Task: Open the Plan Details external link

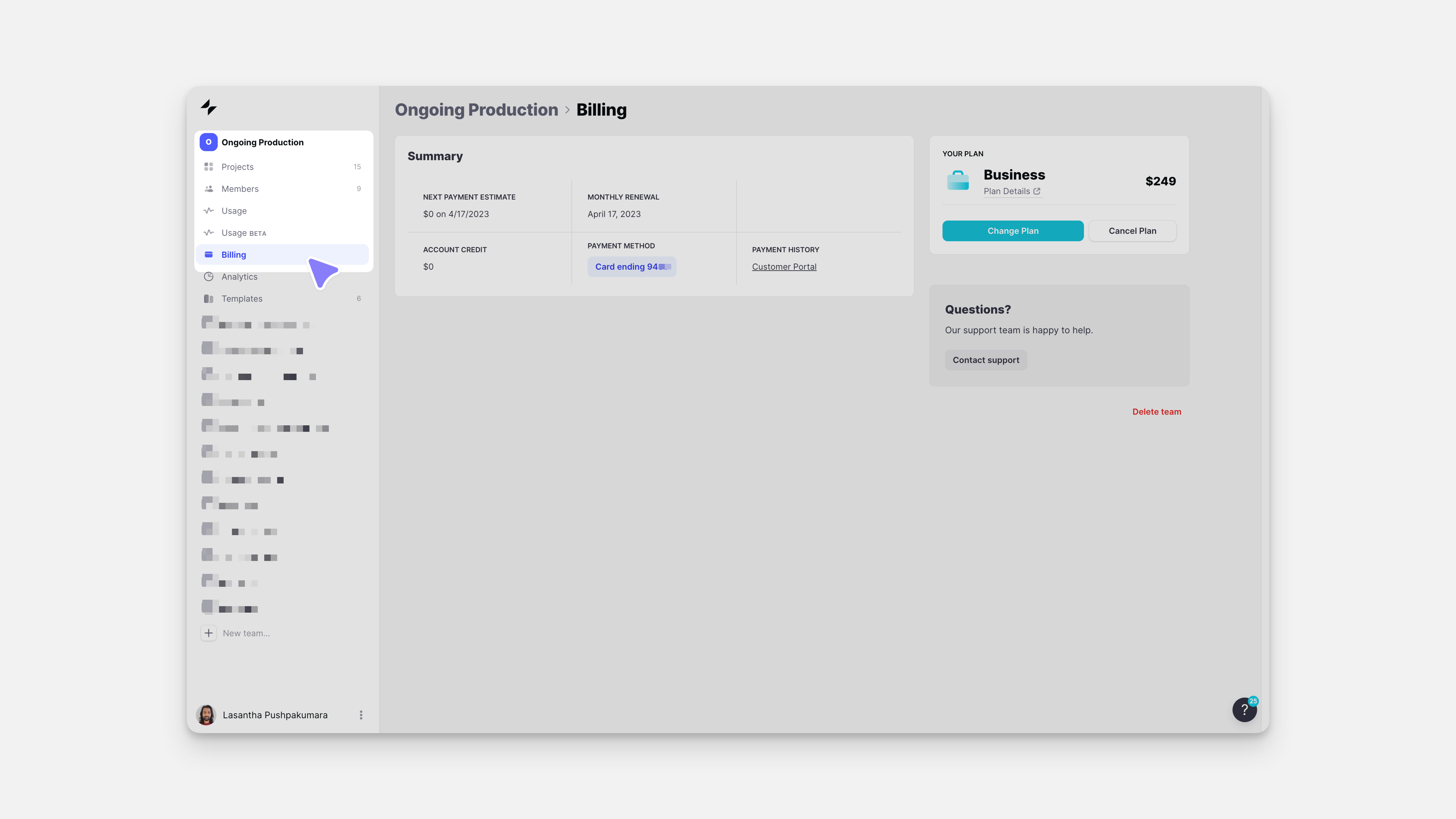Action: click(x=1012, y=191)
